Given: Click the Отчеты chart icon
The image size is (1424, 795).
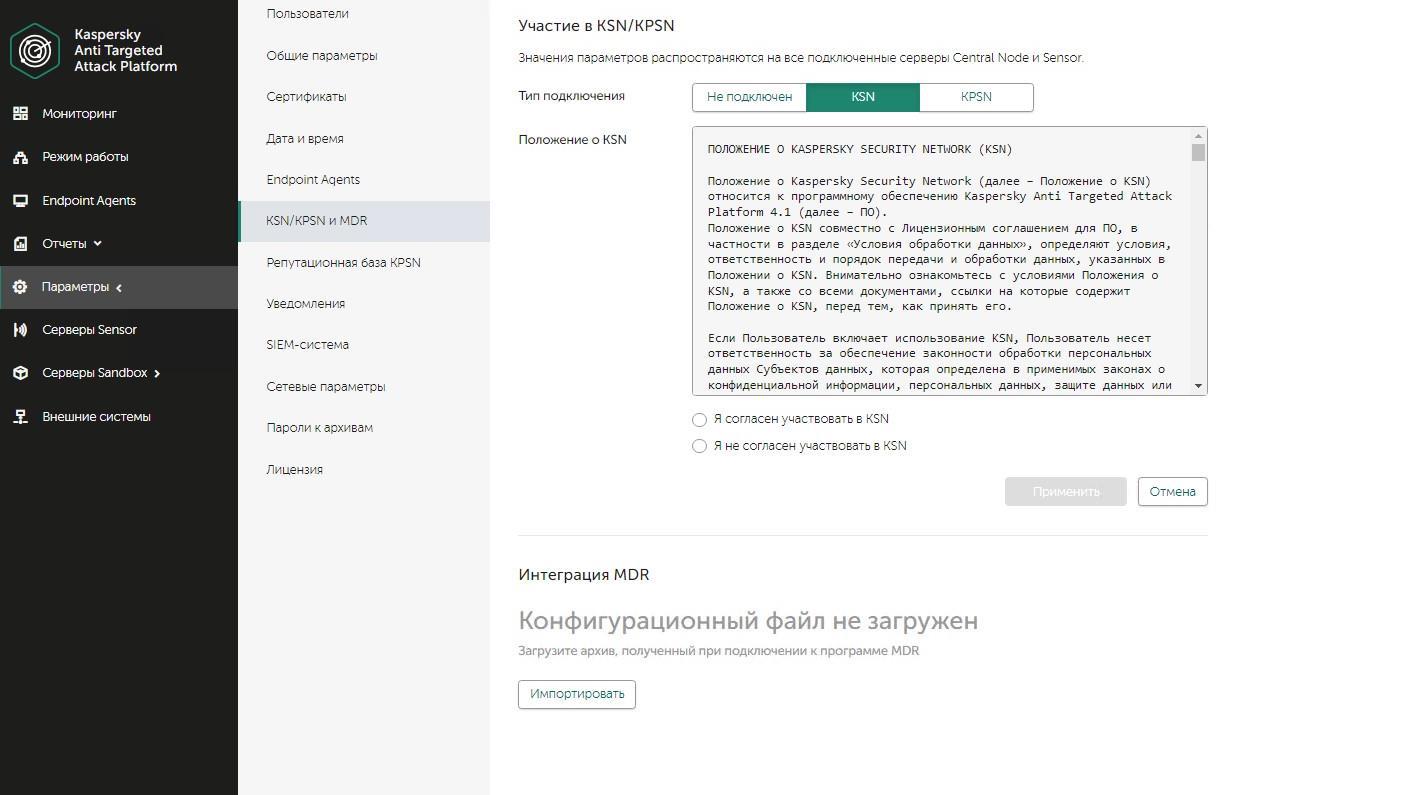Looking at the screenshot, I should pyautogui.click(x=20, y=244).
